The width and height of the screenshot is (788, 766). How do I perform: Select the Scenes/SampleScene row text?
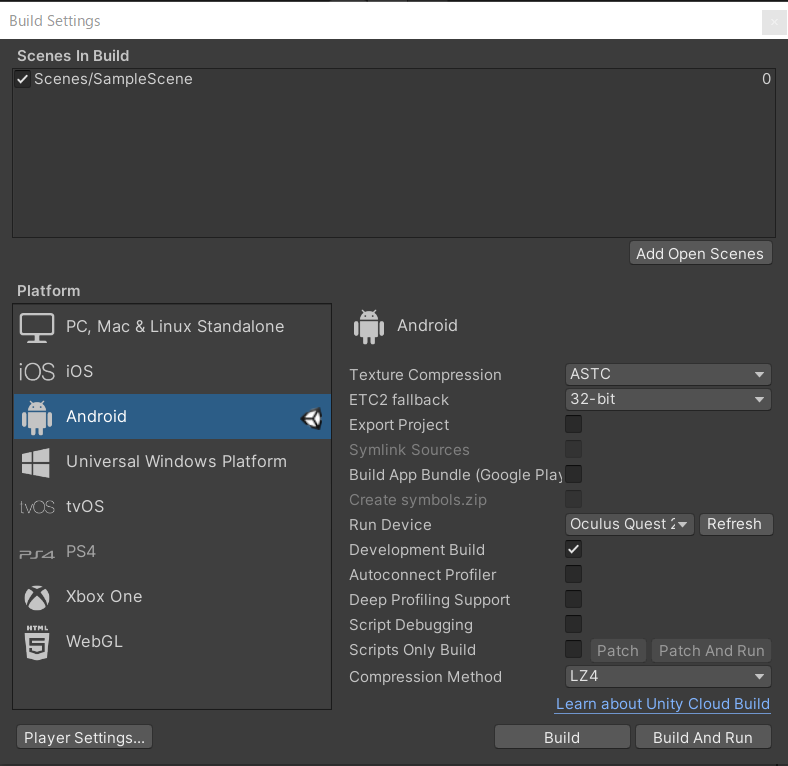pyautogui.click(x=113, y=79)
